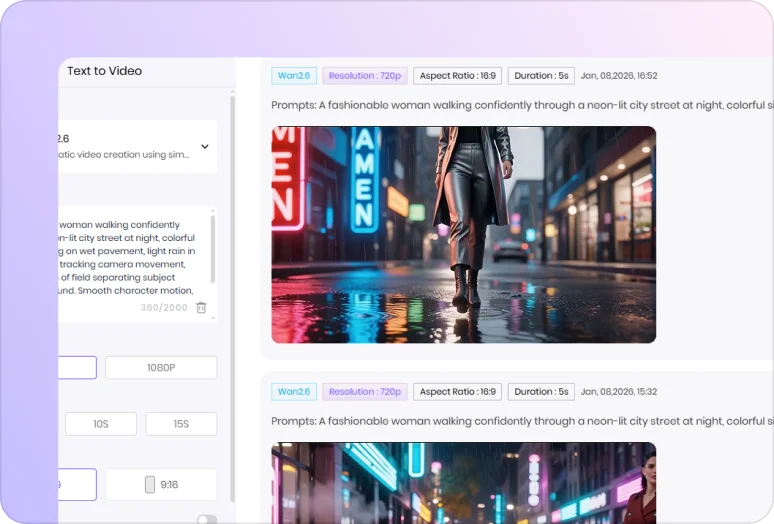Screen dimensions: 774x524
Task: Click the Aspect Ratio : 16:9 tag on the second video
Action: [x=457, y=392]
